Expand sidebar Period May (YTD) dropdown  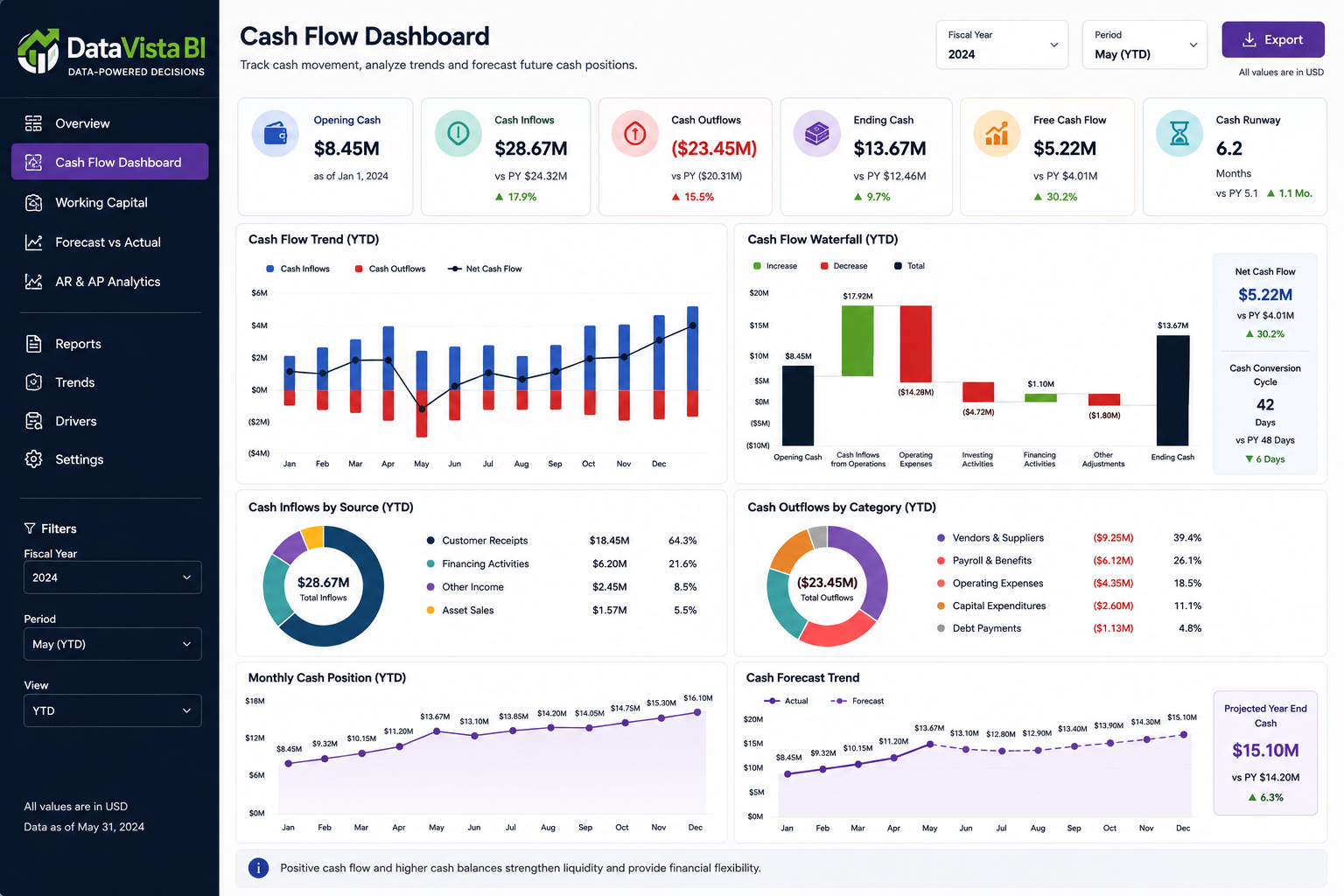click(x=112, y=644)
